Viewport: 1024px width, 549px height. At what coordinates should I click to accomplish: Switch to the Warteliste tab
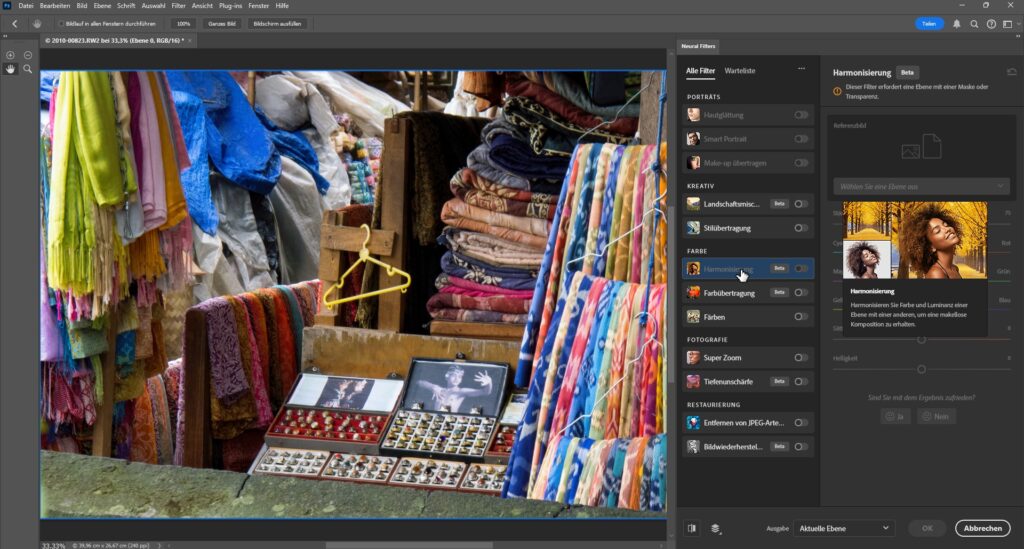[x=739, y=71]
